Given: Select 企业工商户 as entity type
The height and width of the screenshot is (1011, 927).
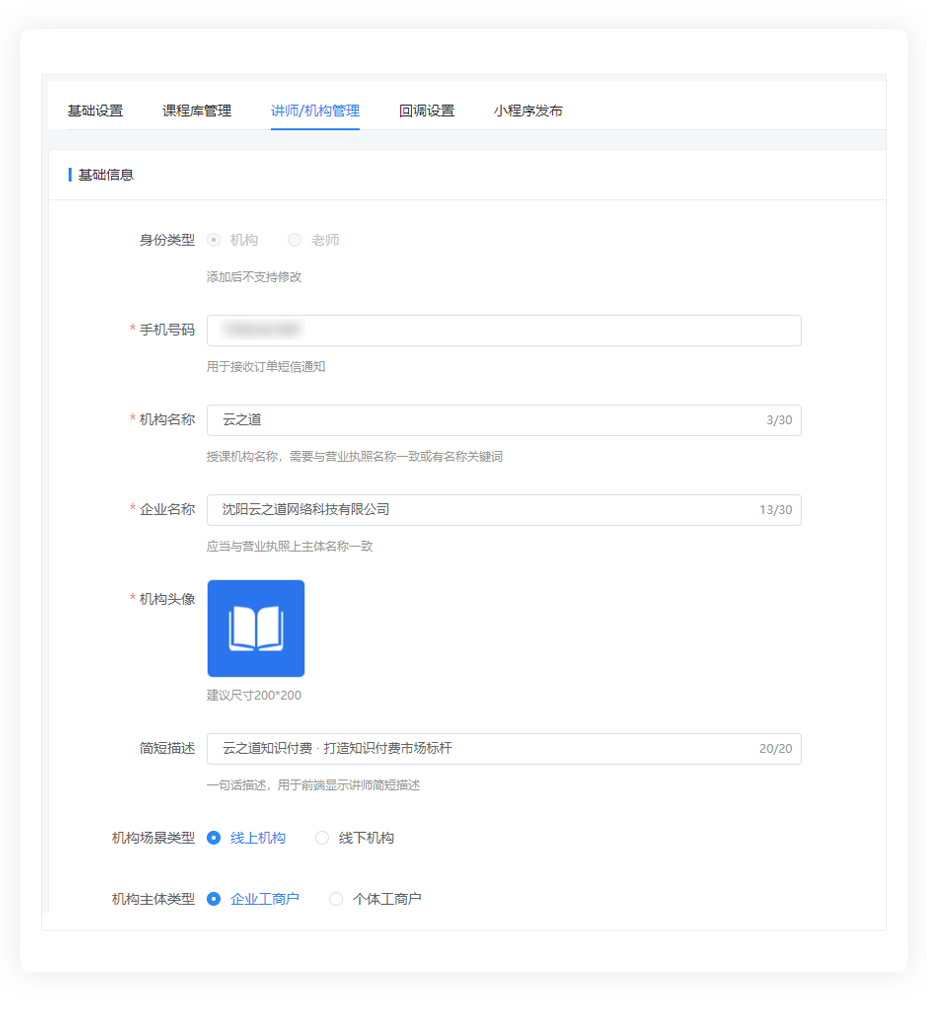Looking at the screenshot, I should tap(214, 899).
